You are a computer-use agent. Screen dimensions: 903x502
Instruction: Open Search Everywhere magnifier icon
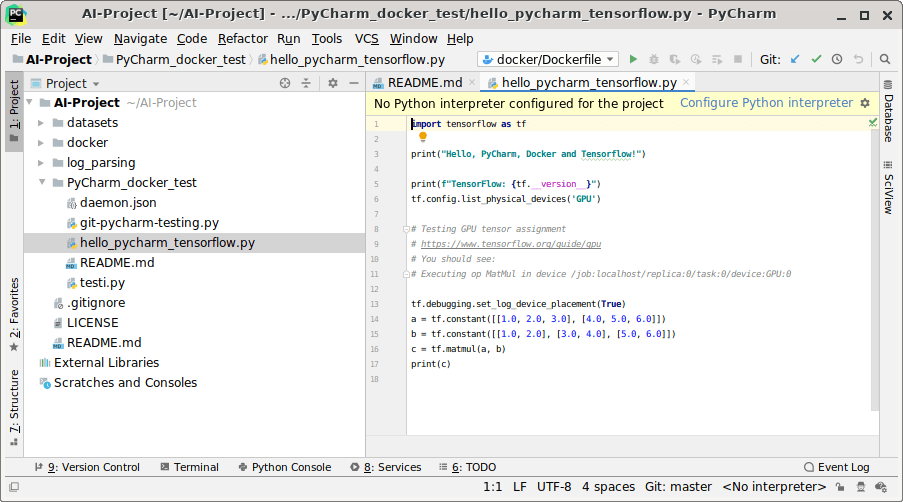click(x=885, y=59)
